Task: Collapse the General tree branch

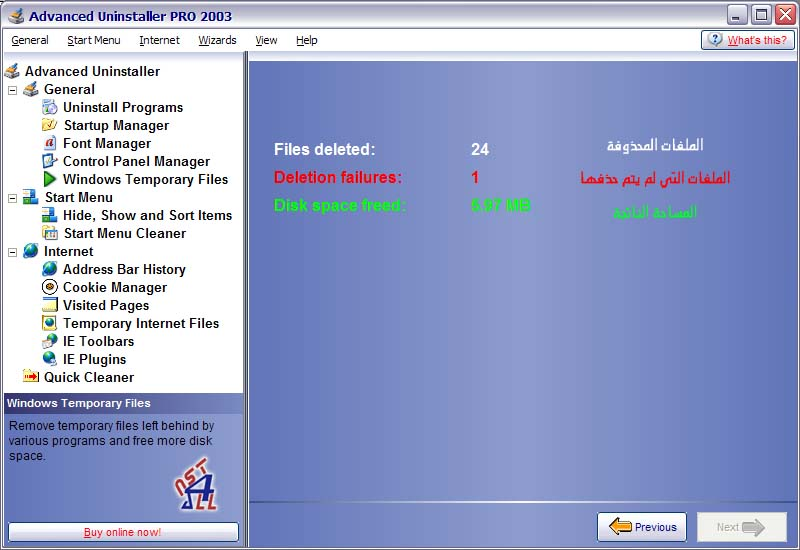Action: point(13,90)
